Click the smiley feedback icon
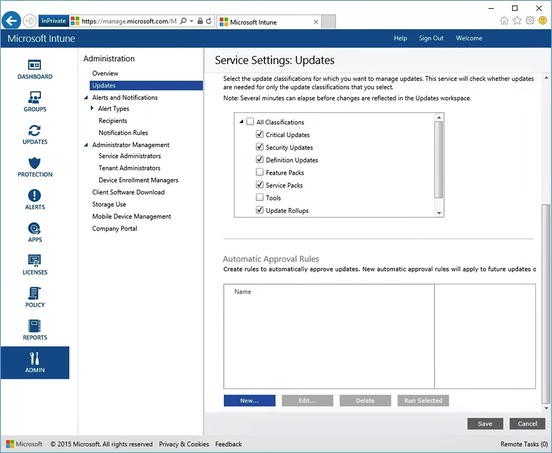The width and height of the screenshot is (552, 453). 543,20
